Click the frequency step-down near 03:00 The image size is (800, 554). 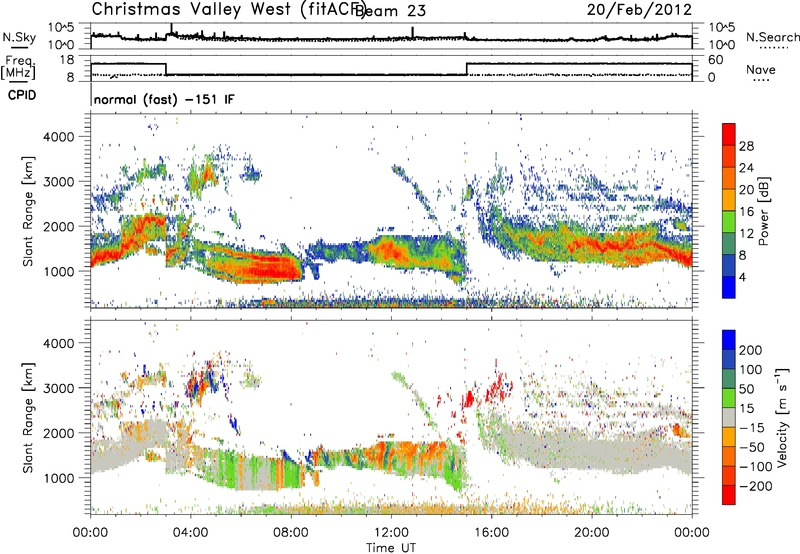[x=166, y=69]
